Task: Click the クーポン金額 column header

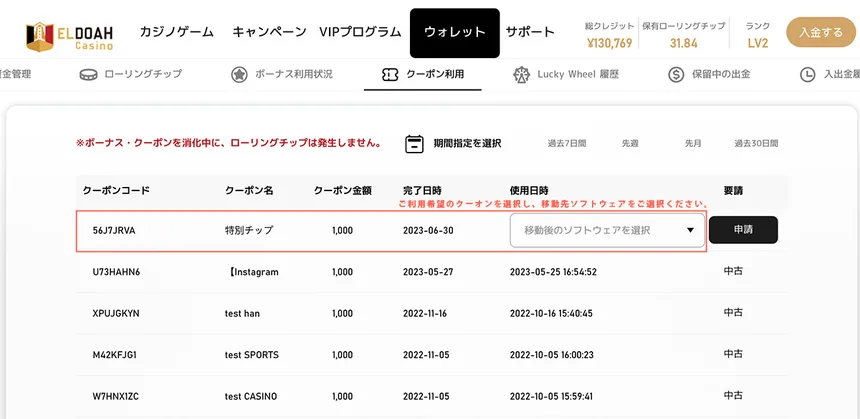Action: pos(343,191)
